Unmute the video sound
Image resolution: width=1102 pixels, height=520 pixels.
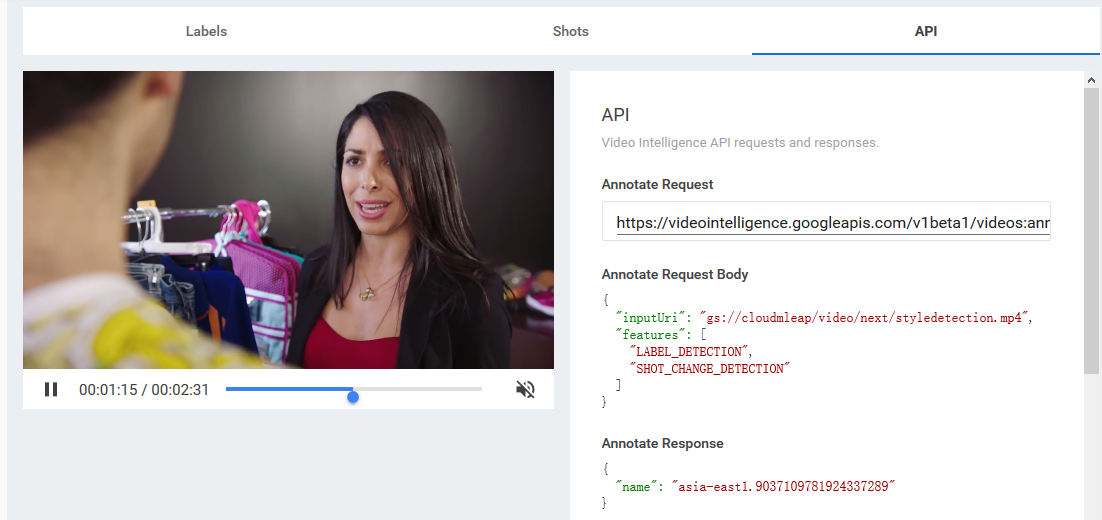click(525, 389)
